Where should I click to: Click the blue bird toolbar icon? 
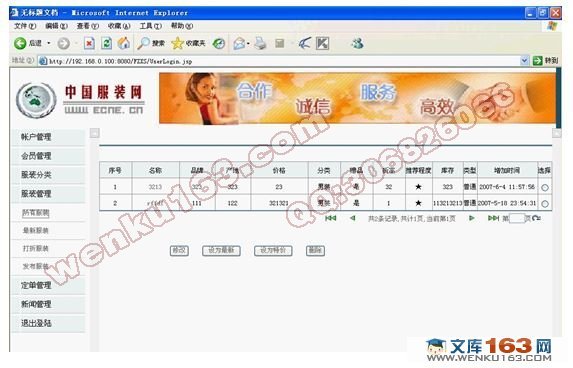click(305, 43)
